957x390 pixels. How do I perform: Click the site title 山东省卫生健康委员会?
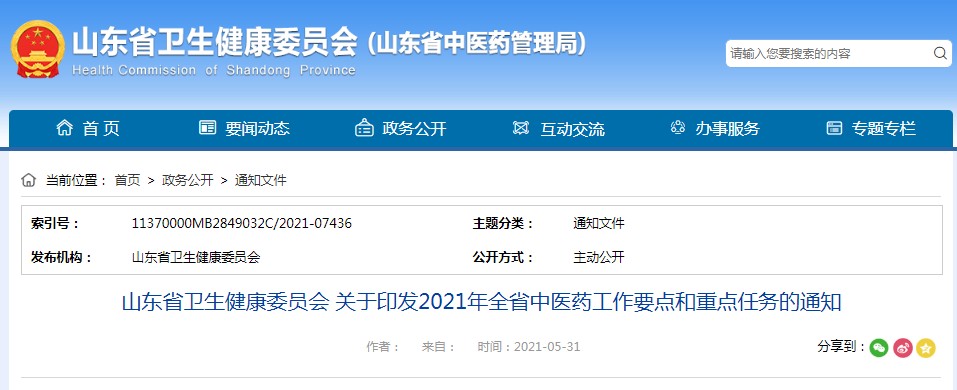coord(214,43)
